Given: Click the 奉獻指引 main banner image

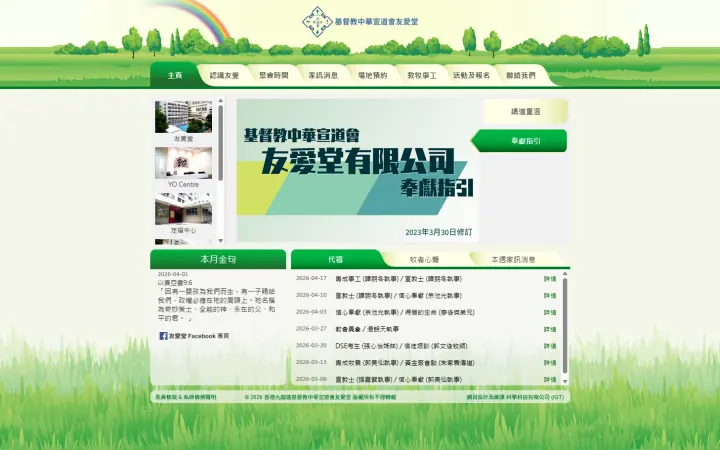Looking at the screenshot, I should [357, 170].
